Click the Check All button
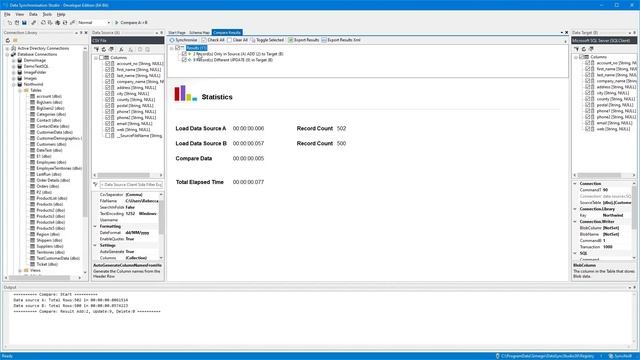Image resolution: width=640 pixels, height=360 pixels. [x=213, y=40]
